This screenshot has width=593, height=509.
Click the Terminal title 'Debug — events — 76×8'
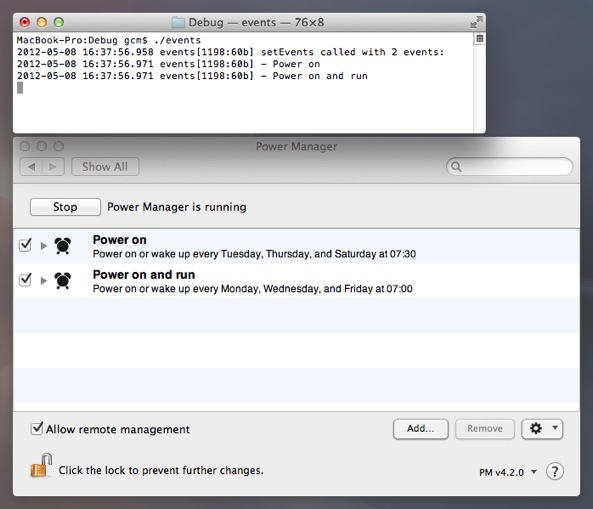pyautogui.click(x=256, y=22)
